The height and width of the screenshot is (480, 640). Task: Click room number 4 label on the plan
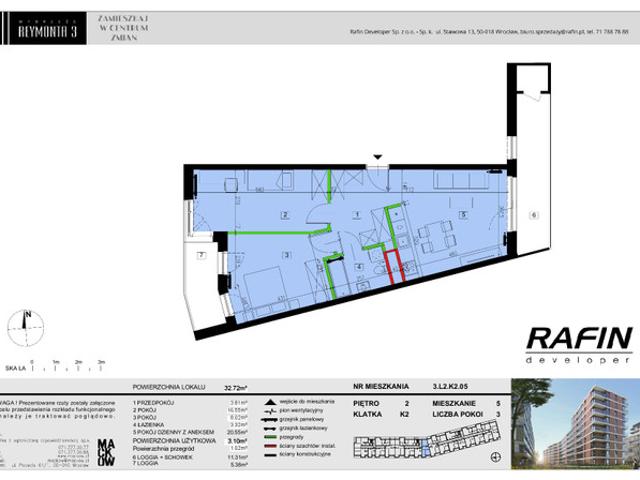pyautogui.click(x=359, y=267)
